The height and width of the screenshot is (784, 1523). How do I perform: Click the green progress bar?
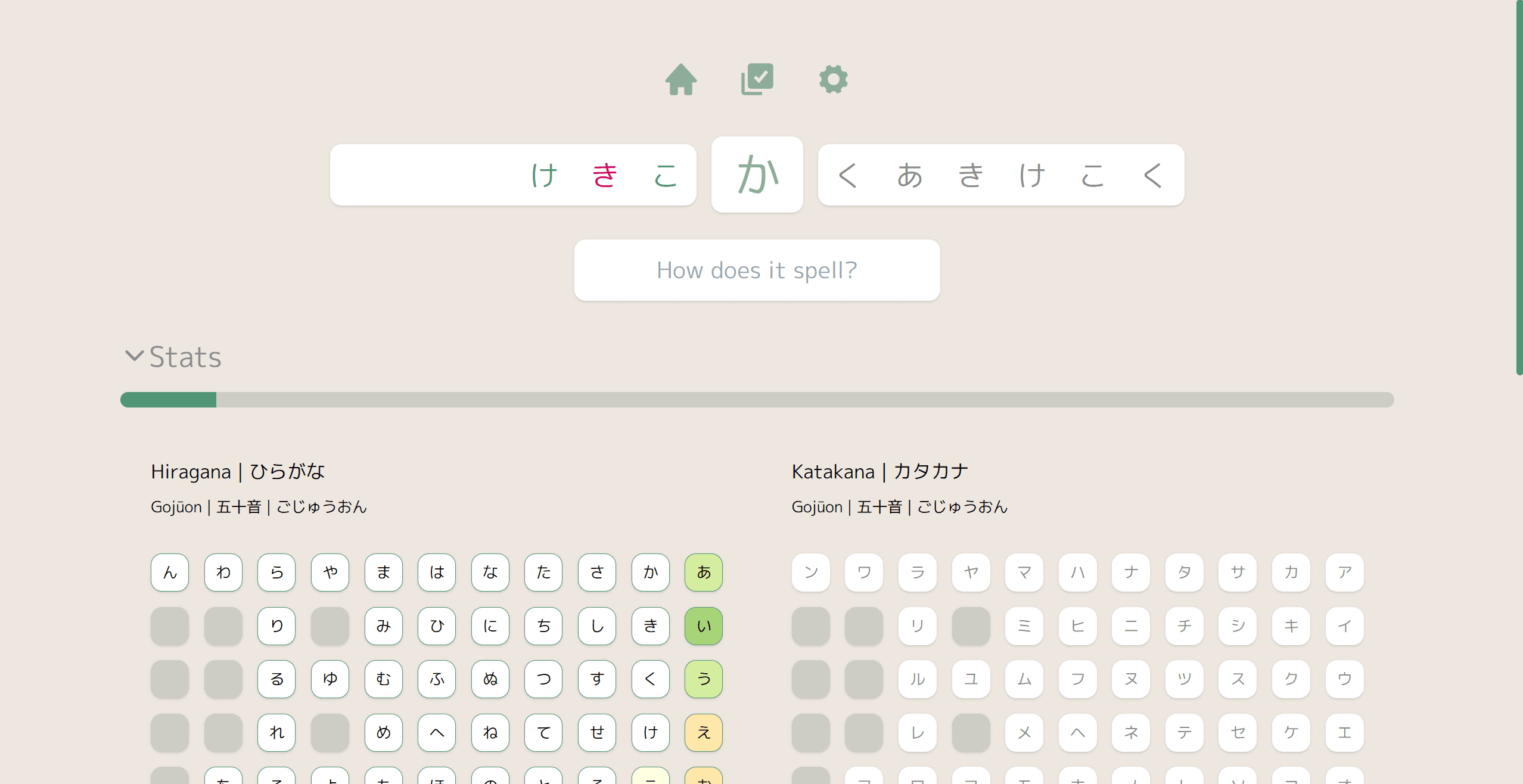(x=169, y=399)
